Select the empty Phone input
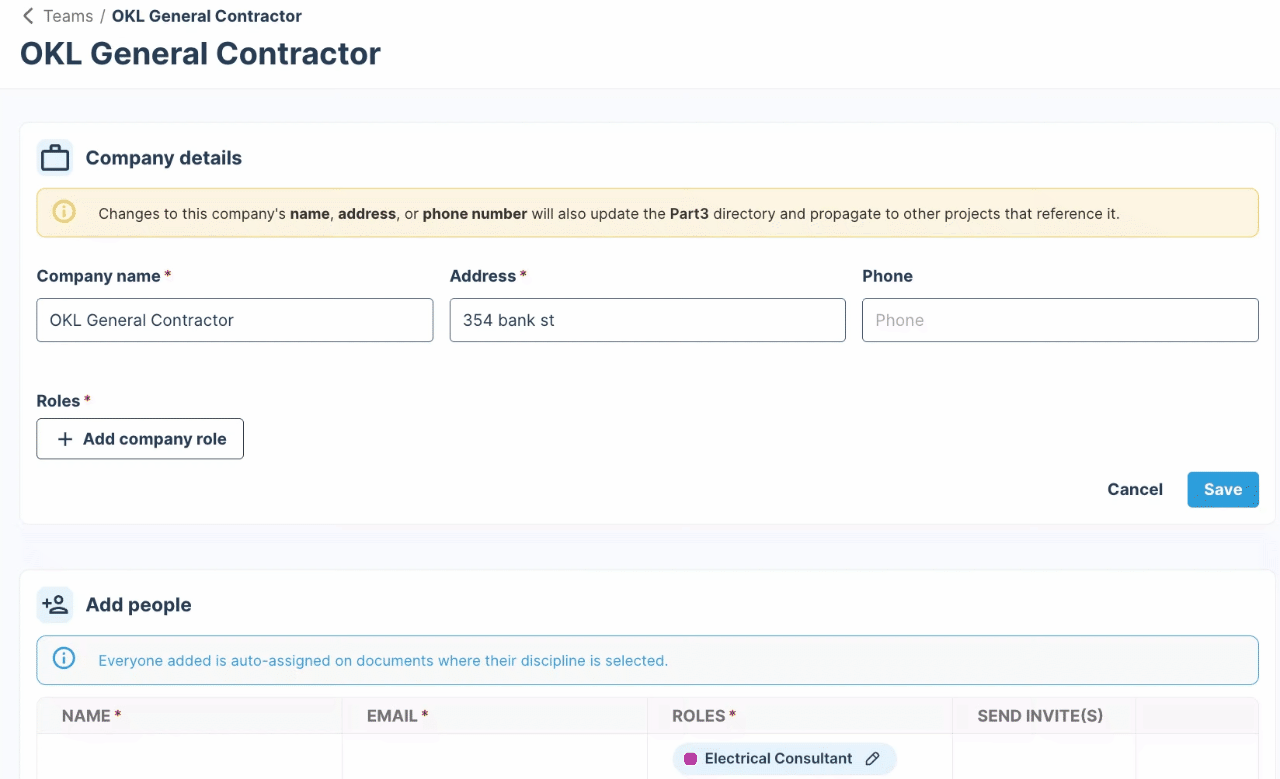This screenshot has height=779, width=1280. 1060,320
